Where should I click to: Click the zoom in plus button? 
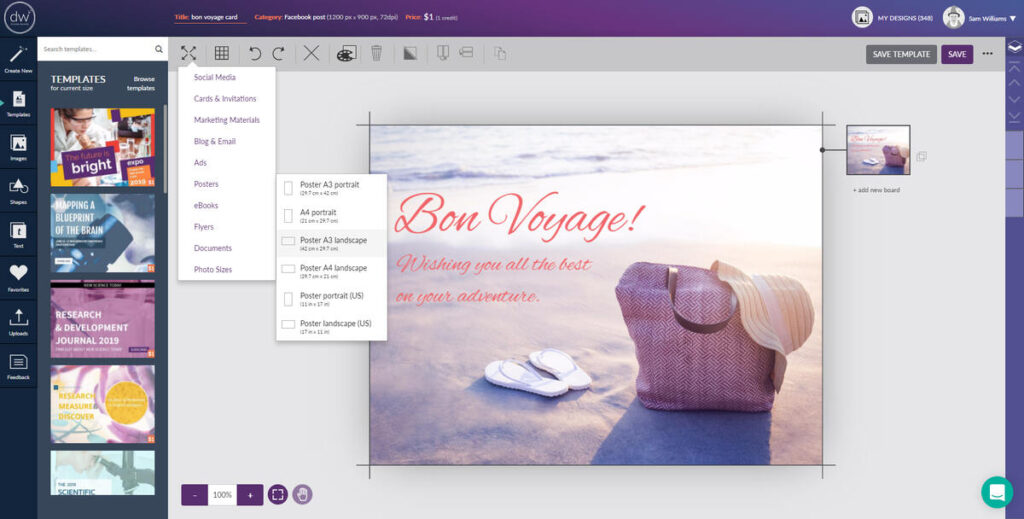[250, 494]
